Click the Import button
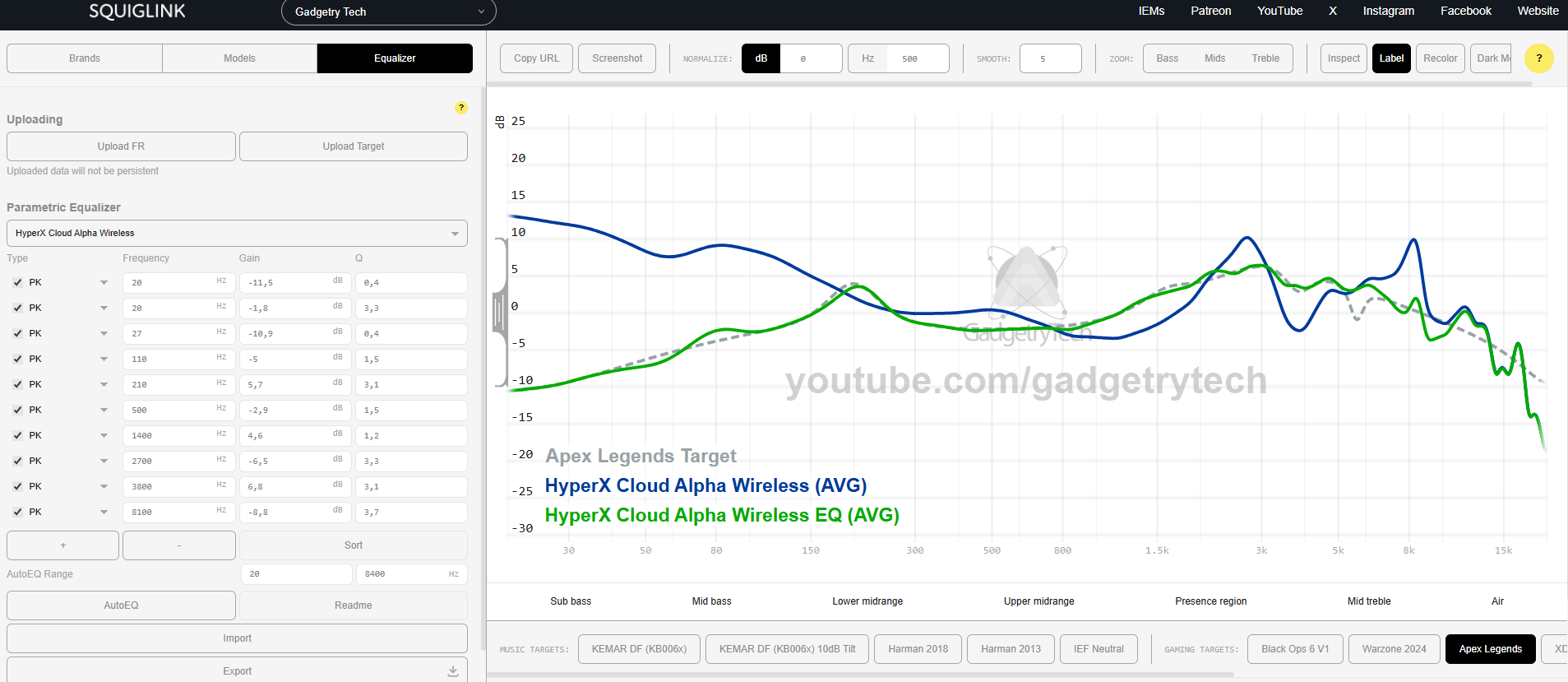This screenshot has width=1568, height=682. (x=237, y=638)
